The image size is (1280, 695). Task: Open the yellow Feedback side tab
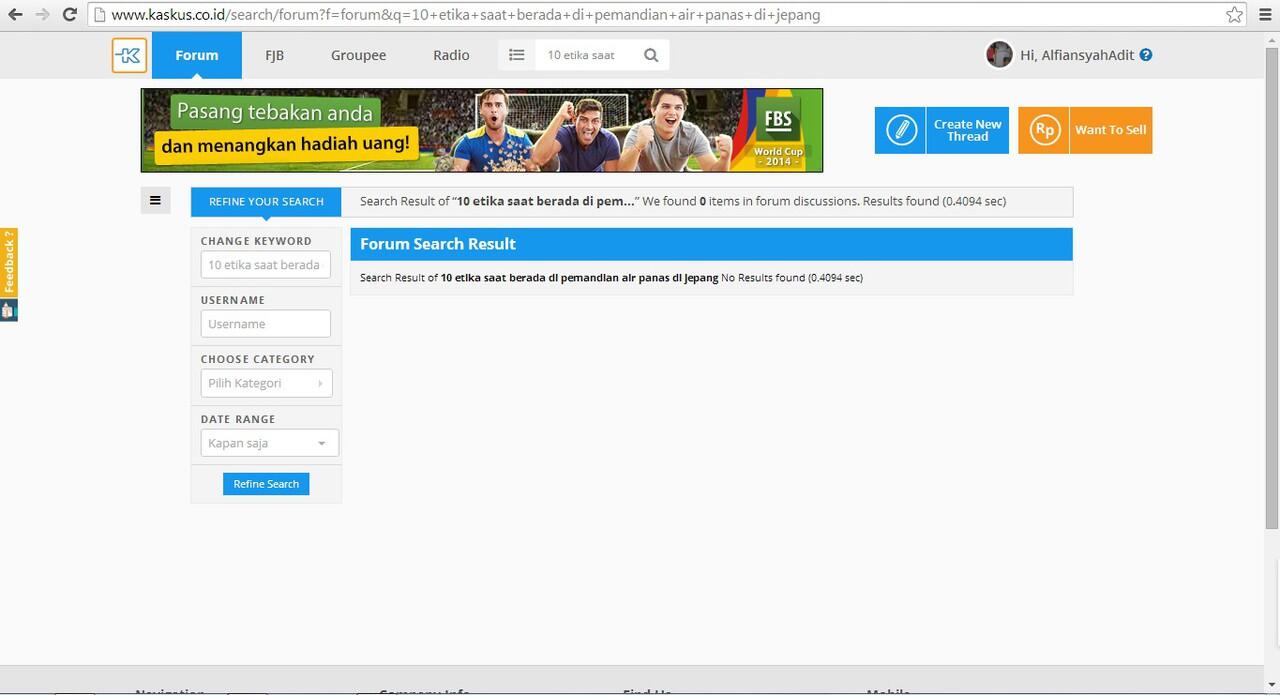point(9,262)
